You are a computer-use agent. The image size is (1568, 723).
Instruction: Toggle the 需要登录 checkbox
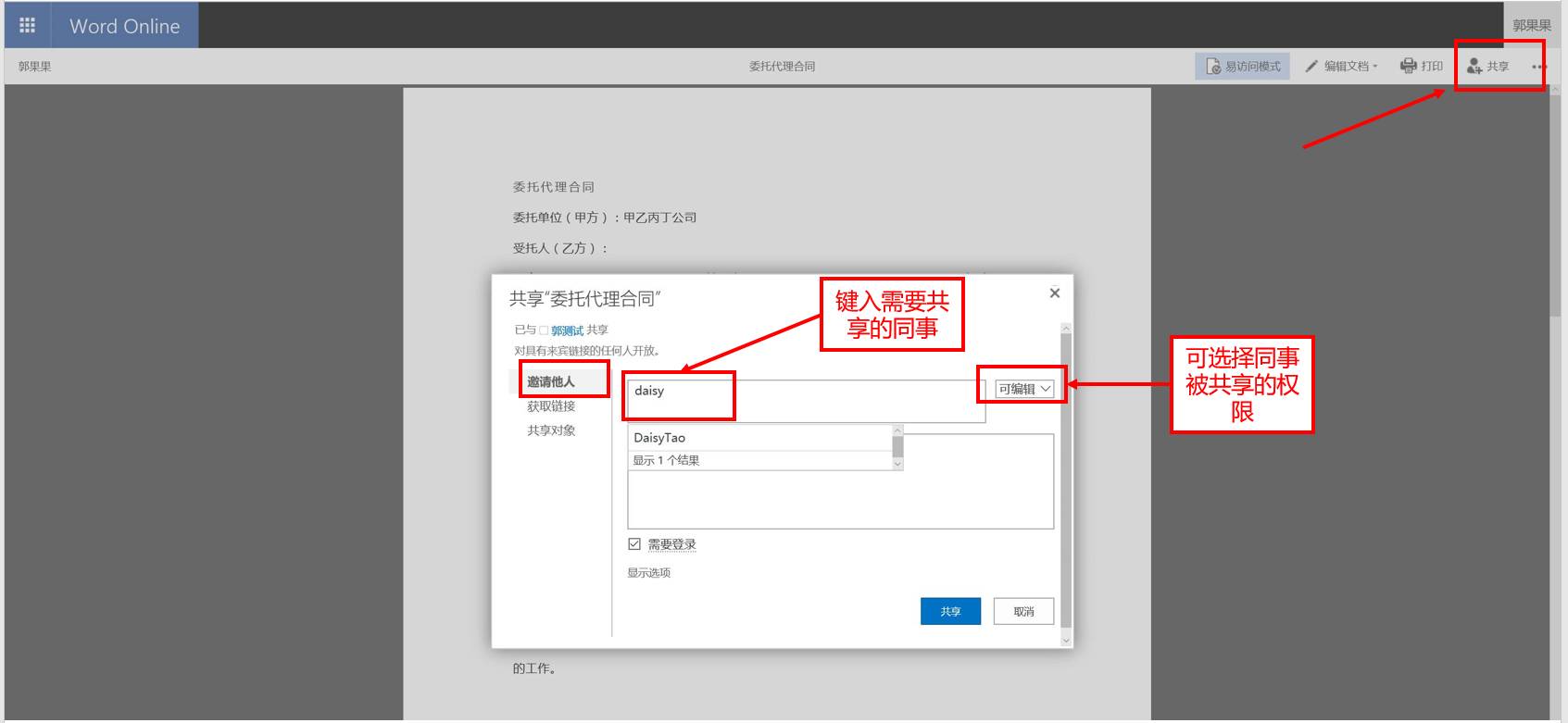634,544
